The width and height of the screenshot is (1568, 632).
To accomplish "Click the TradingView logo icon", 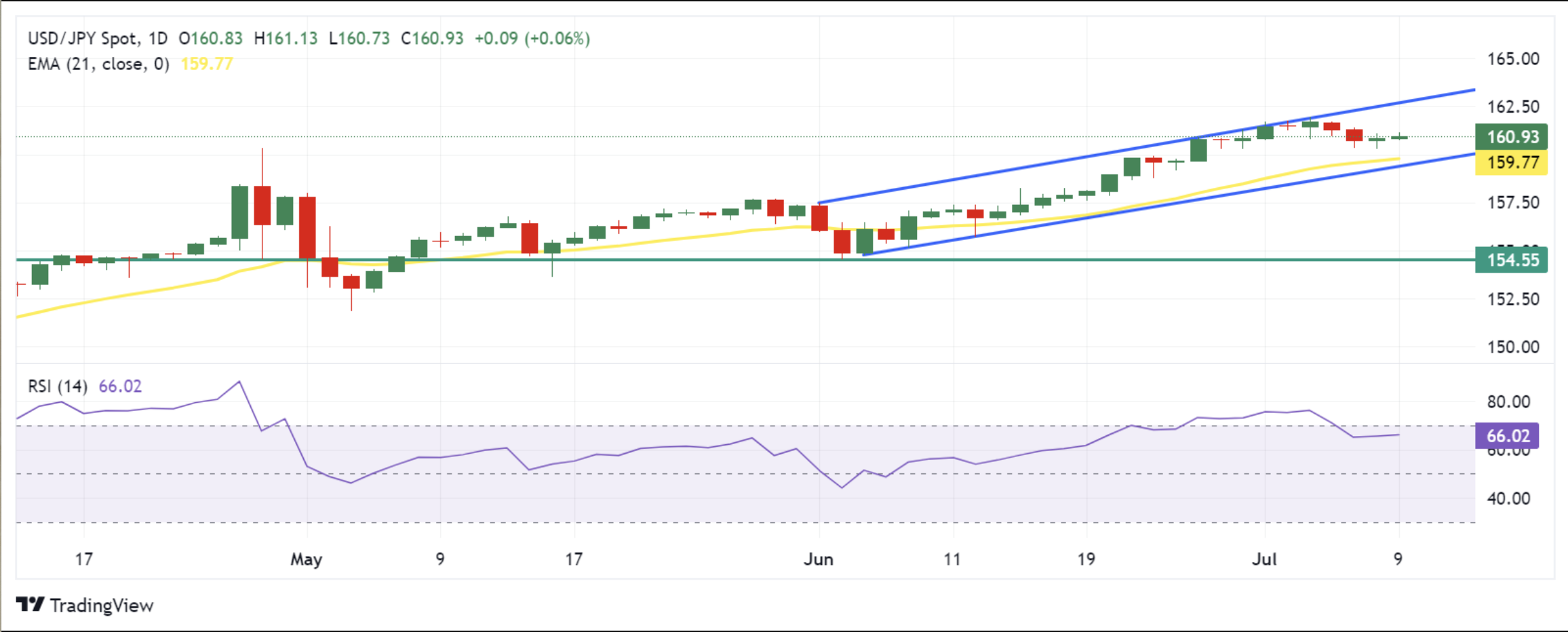I will (x=31, y=604).
